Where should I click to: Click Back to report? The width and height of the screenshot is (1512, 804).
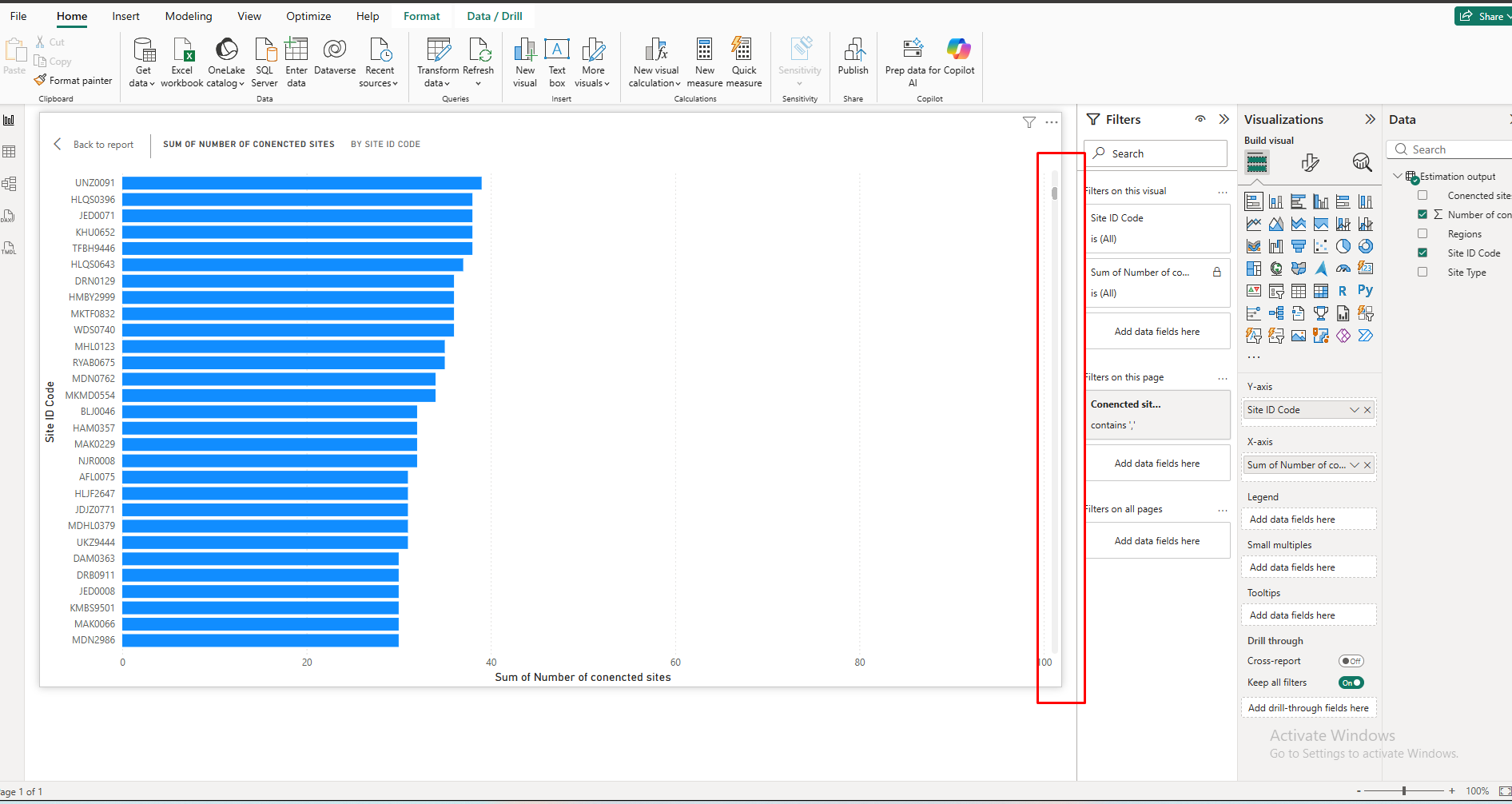tap(94, 145)
